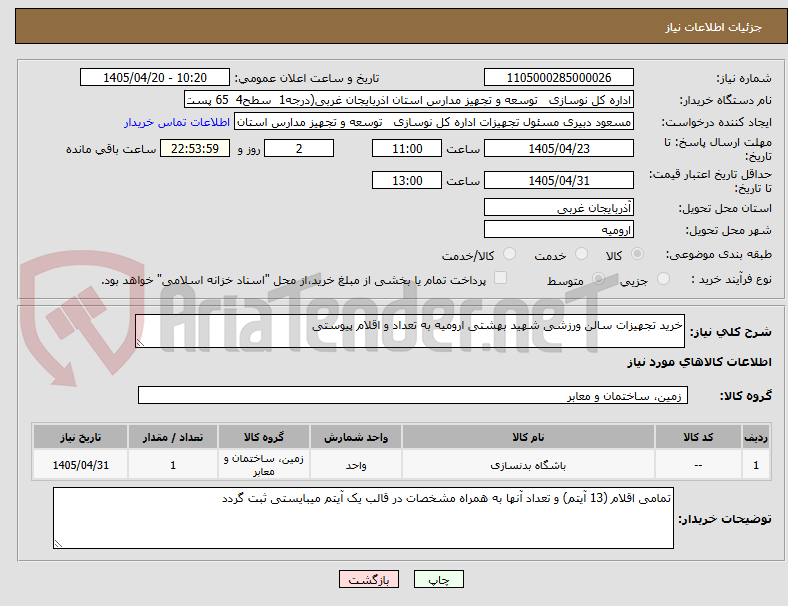
Task: Click the بازگشت back button
Action: pyautogui.click(x=369, y=579)
